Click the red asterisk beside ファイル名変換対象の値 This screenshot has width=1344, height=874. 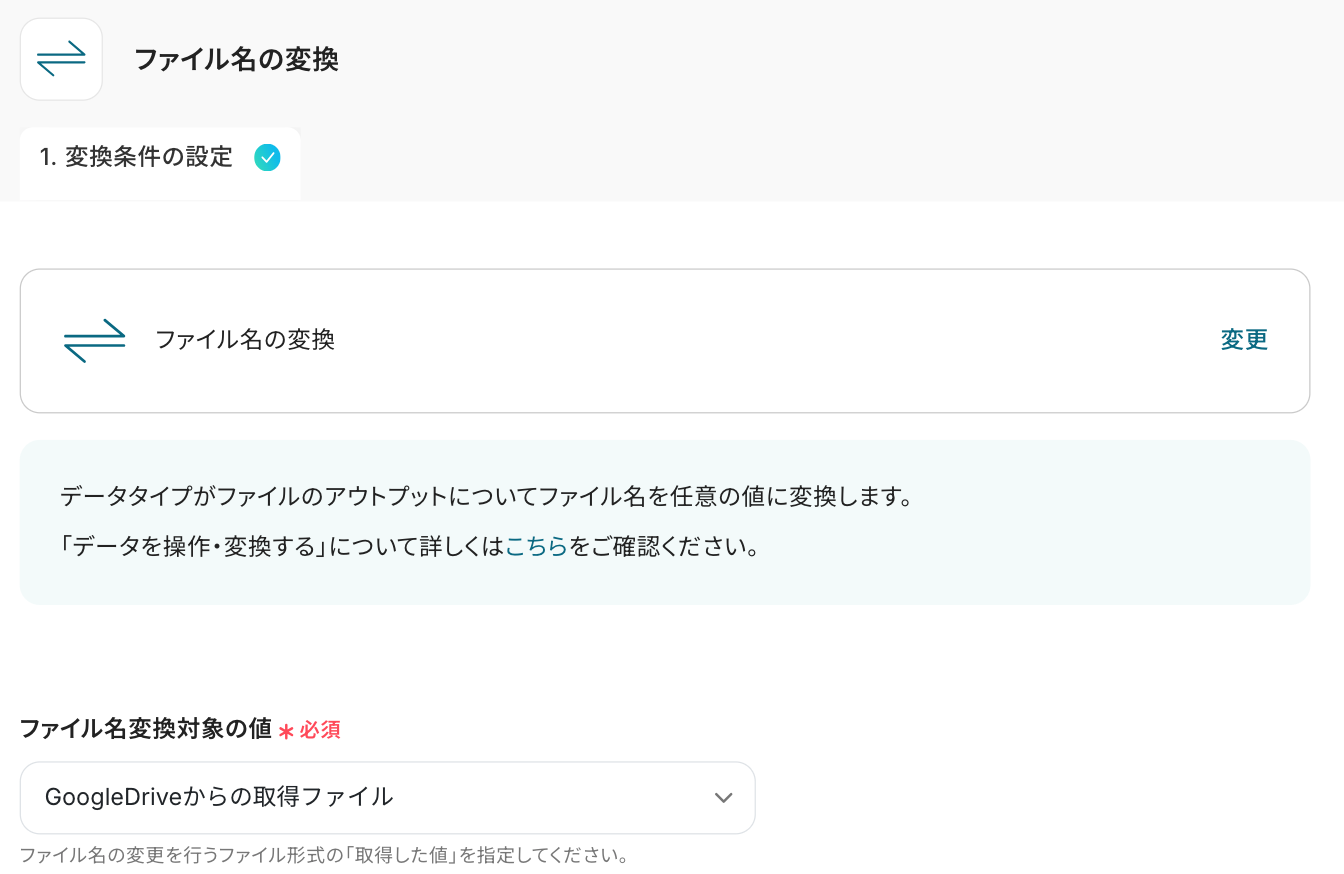(x=286, y=731)
